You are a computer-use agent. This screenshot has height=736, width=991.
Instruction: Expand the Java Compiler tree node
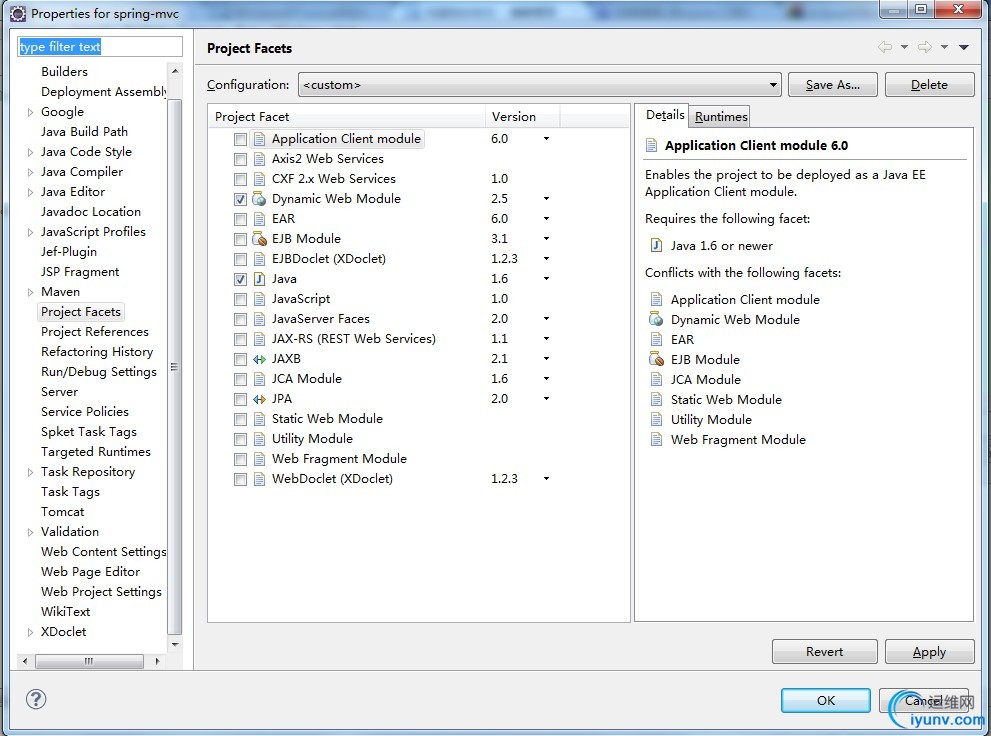coord(30,172)
